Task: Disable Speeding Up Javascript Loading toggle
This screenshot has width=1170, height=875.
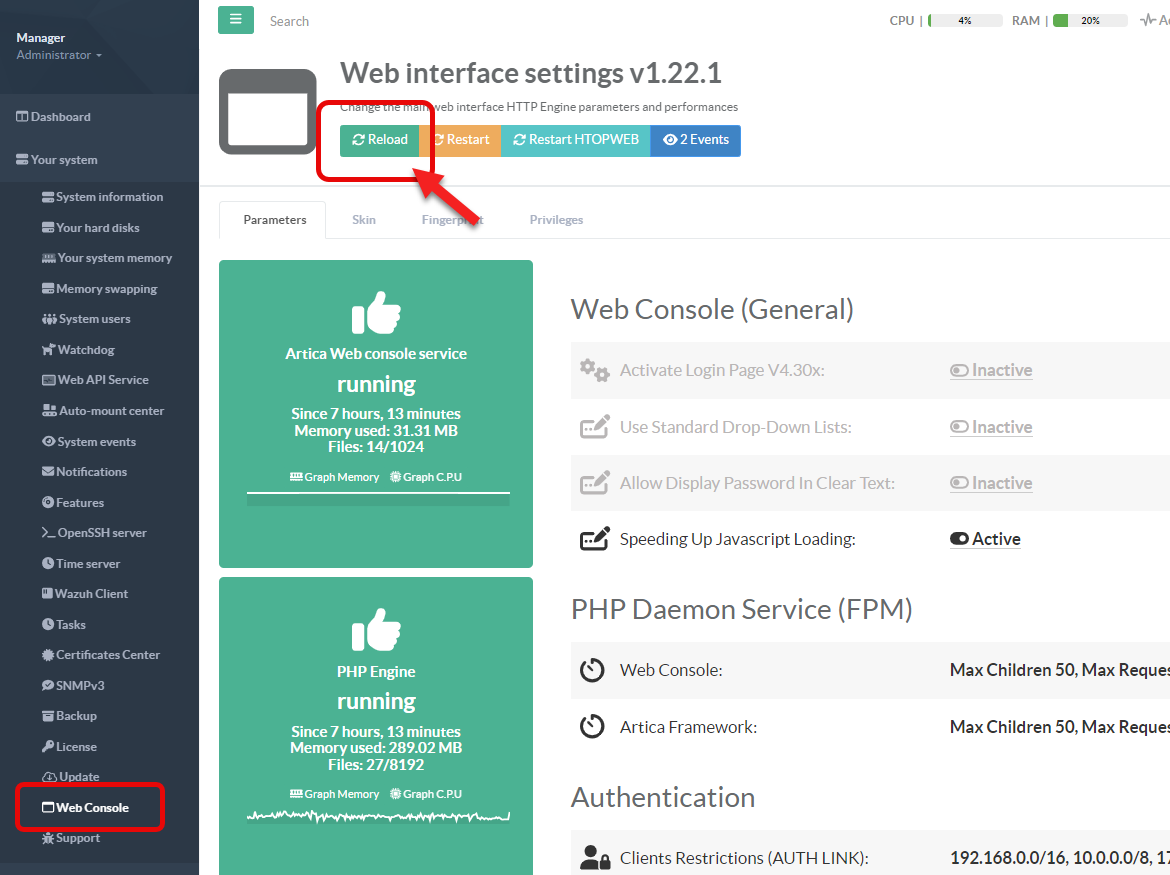Action: pos(985,539)
